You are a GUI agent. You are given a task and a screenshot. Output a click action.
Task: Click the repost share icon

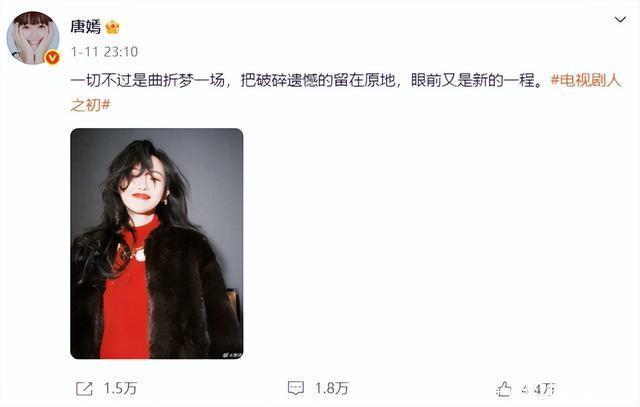pyautogui.click(x=84, y=388)
